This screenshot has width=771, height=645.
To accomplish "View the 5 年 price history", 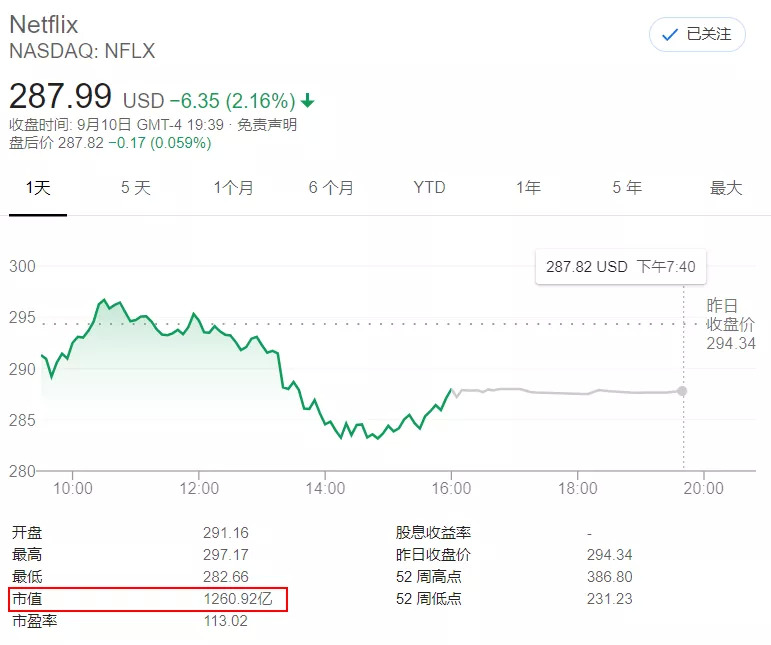I will pyautogui.click(x=626, y=188).
